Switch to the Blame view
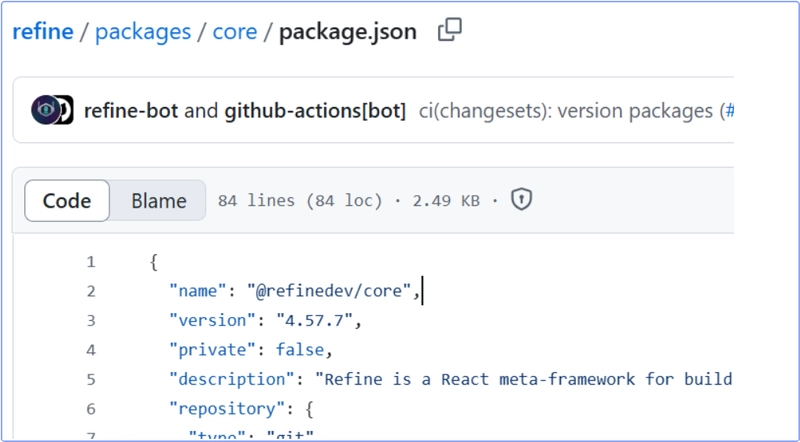The width and height of the screenshot is (800, 442). point(159,201)
